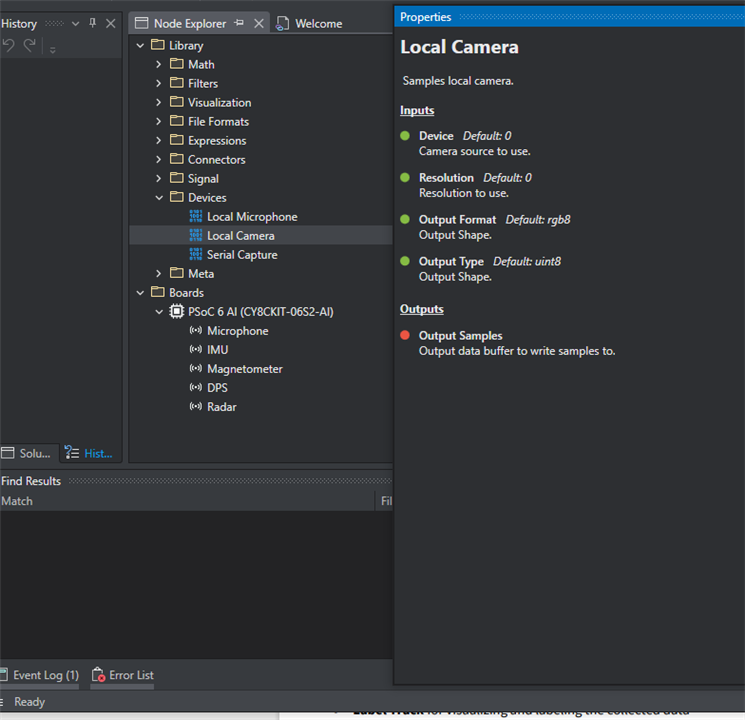Click the DPS sensor icon
Screen dimensions: 745x720
[x=196, y=387]
